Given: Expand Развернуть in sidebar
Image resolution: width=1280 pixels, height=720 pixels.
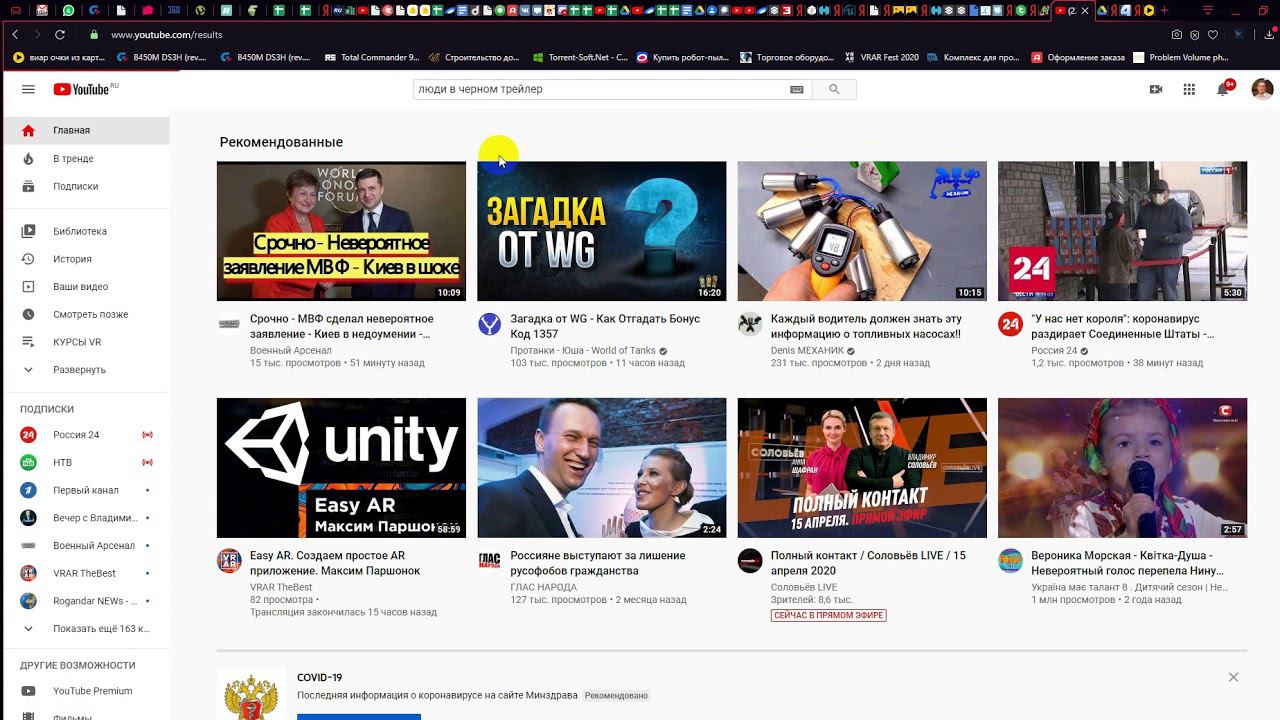Looking at the screenshot, I should point(85,369).
